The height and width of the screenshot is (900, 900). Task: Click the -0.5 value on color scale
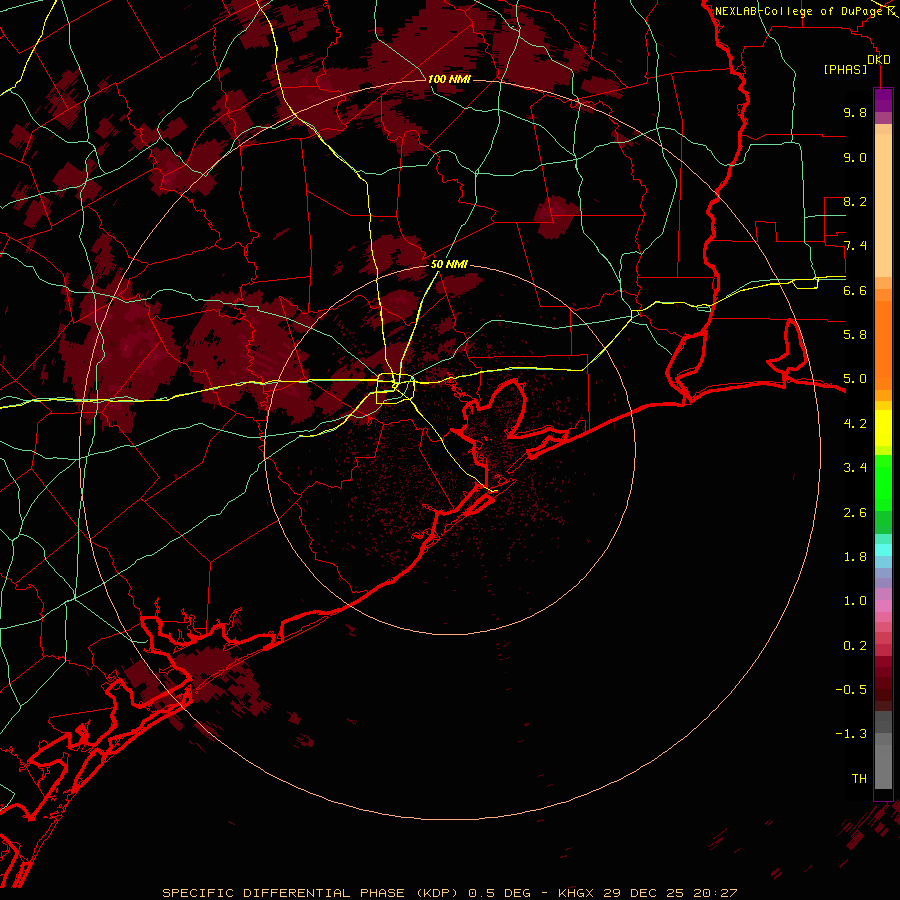[x=851, y=689]
